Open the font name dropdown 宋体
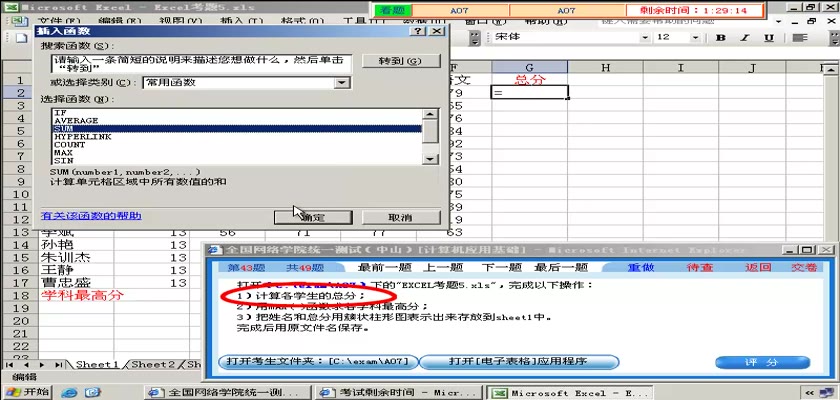 click(x=645, y=37)
